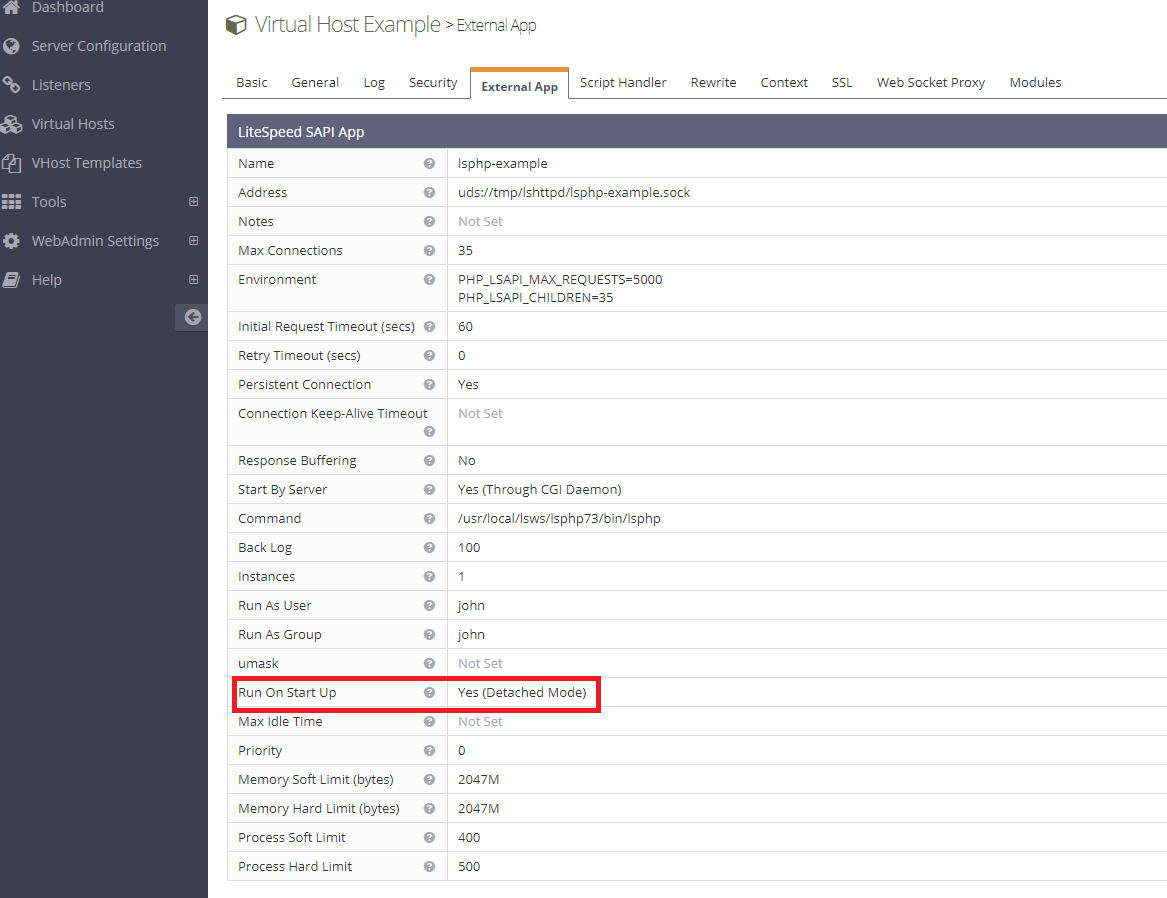Image resolution: width=1167 pixels, height=898 pixels.
Task: Click the VHost Templates clipboard icon
Action: coord(11,163)
